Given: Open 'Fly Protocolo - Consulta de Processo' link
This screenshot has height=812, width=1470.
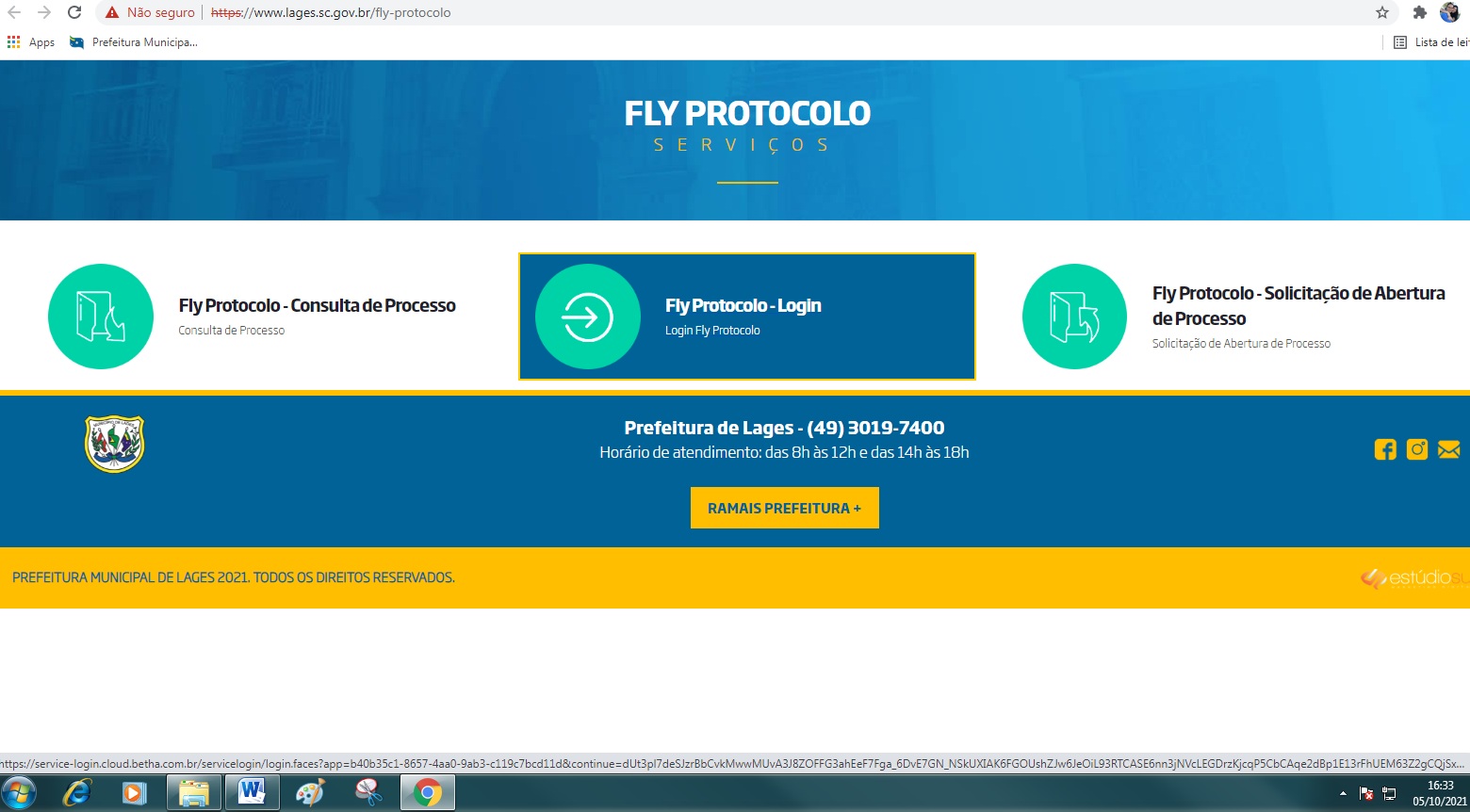Looking at the screenshot, I should click(x=317, y=305).
